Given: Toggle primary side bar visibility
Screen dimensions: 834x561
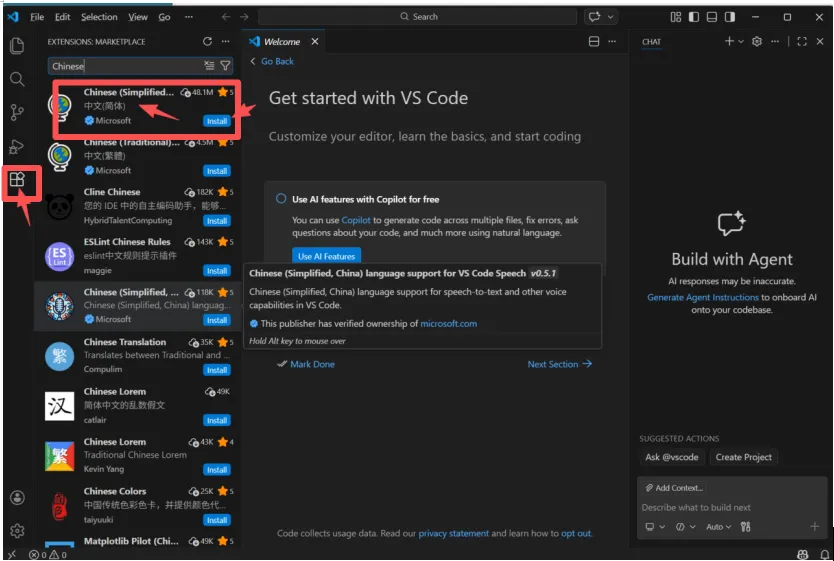Looking at the screenshot, I should point(694,17).
